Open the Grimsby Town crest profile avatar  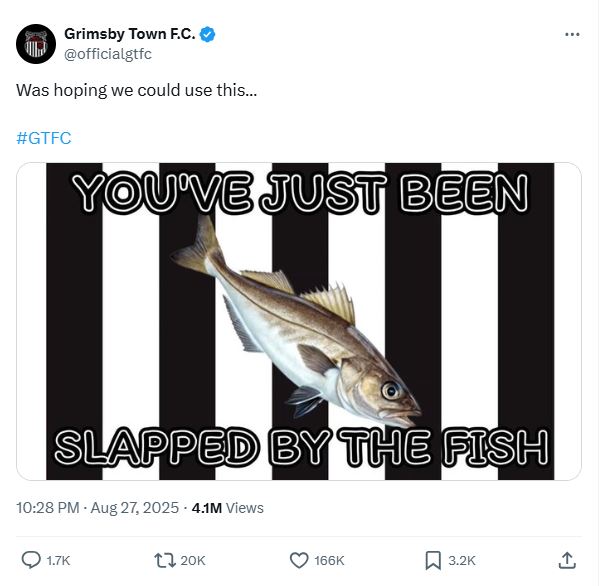(x=36, y=43)
